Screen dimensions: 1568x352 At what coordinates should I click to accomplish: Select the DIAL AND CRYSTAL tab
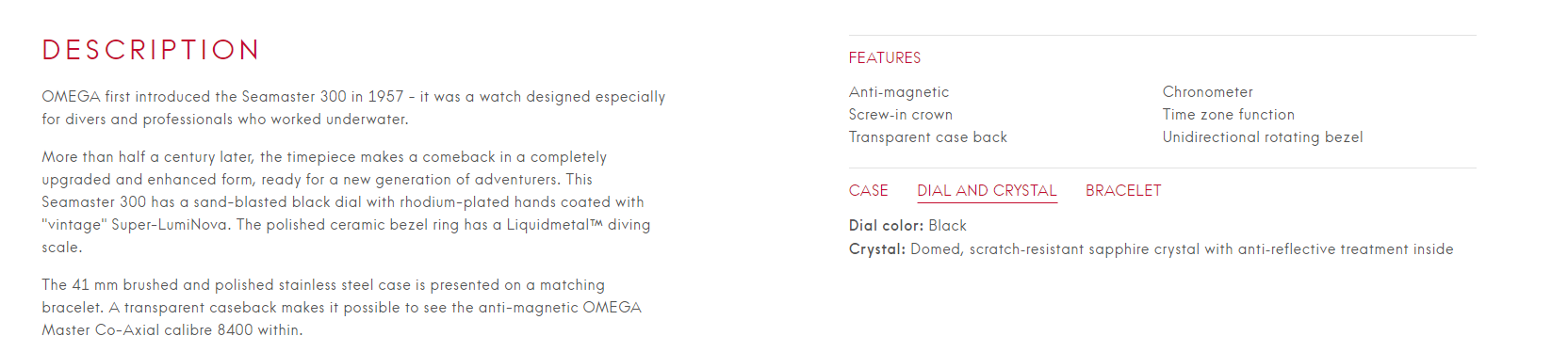tap(987, 190)
